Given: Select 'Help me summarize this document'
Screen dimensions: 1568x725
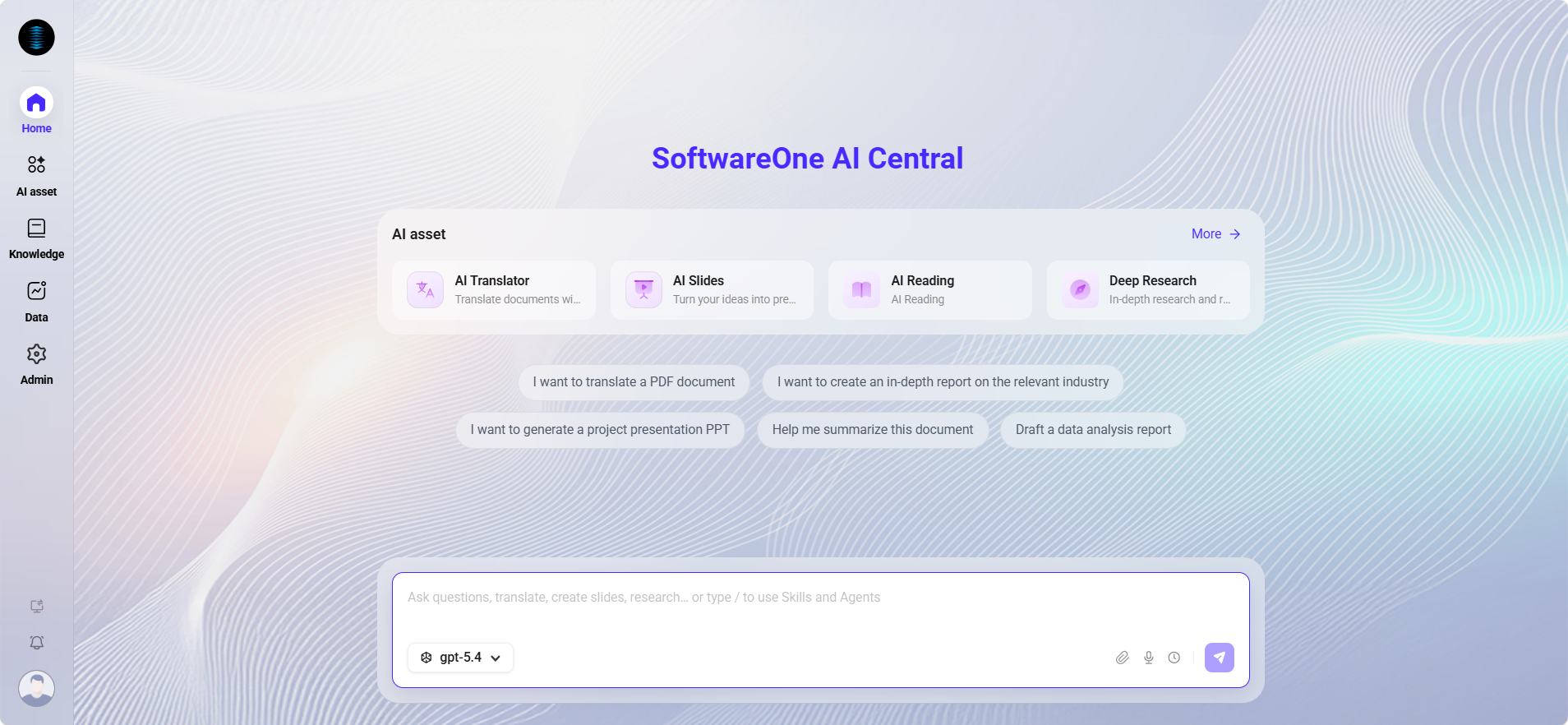Looking at the screenshot, I should click(x=873, y=430).
